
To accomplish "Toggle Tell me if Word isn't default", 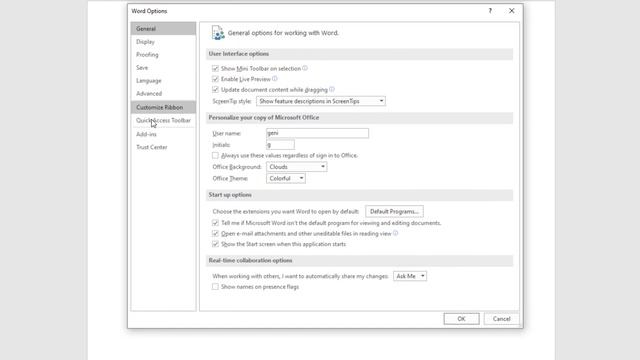I will coord(215,223).
